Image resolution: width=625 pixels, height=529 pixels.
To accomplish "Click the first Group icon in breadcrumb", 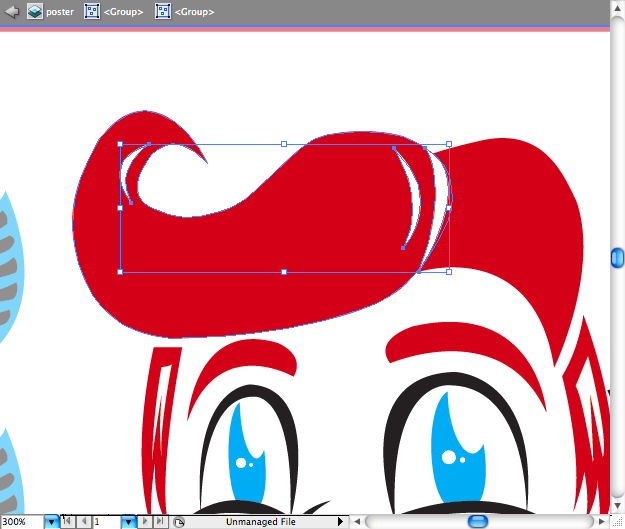I will (x=92, y=11).
